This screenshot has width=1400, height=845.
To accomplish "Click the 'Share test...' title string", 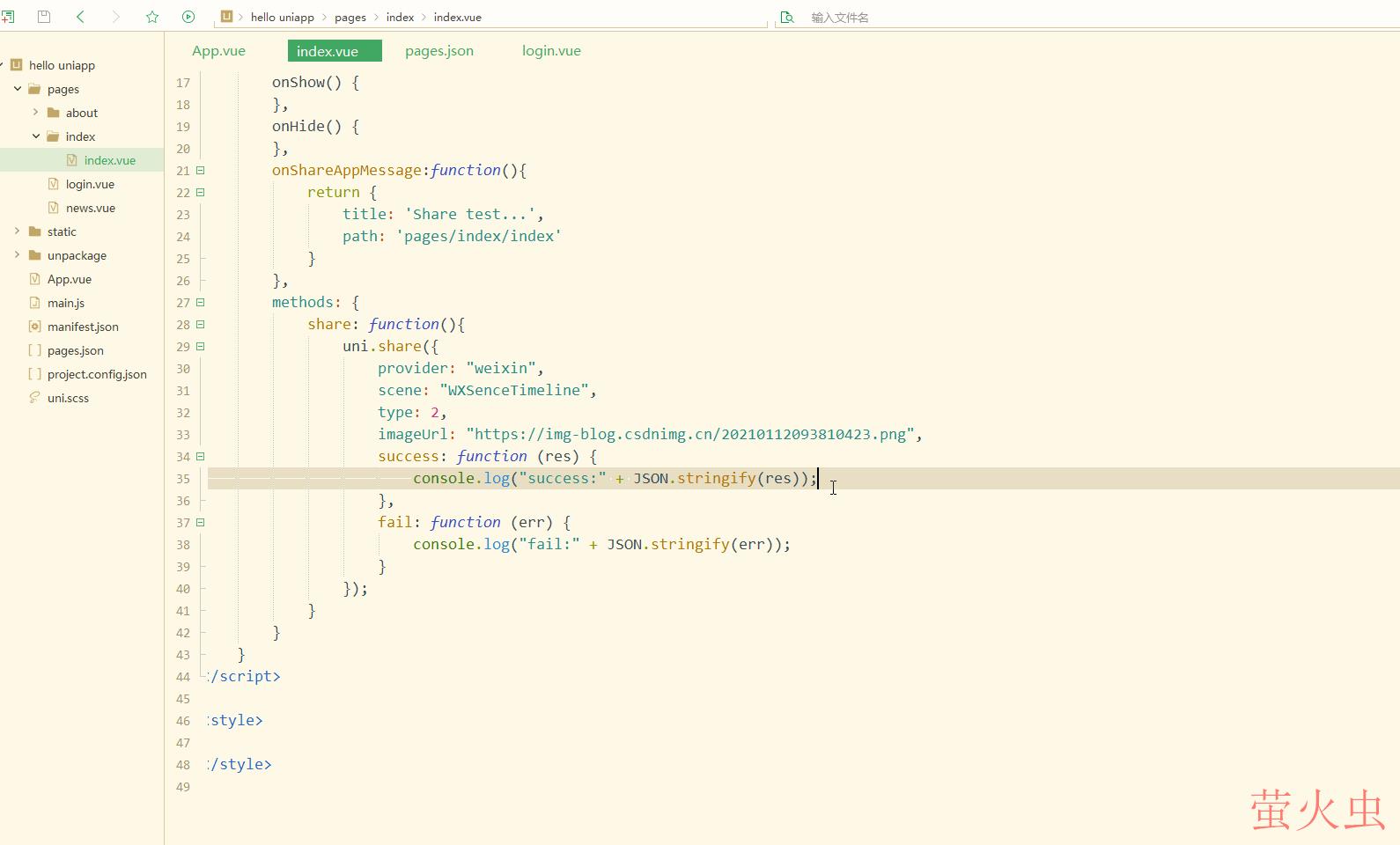I will (470, 214).
